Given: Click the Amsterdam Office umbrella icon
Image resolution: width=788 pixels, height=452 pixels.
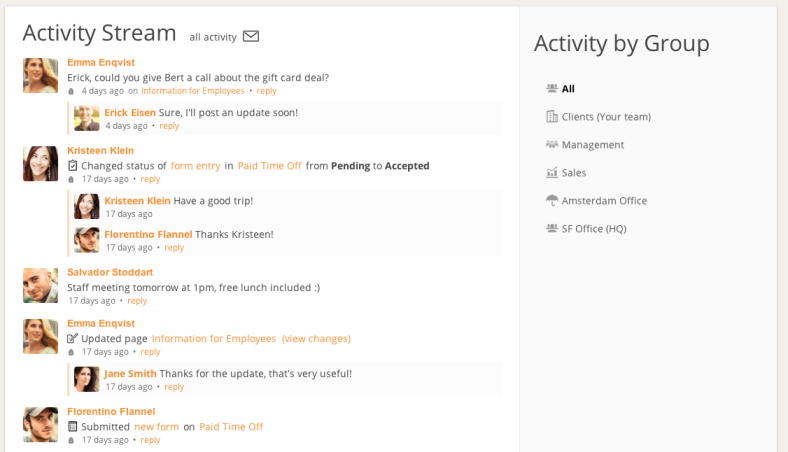Looking at the screenshot, I should click(552, 200).
